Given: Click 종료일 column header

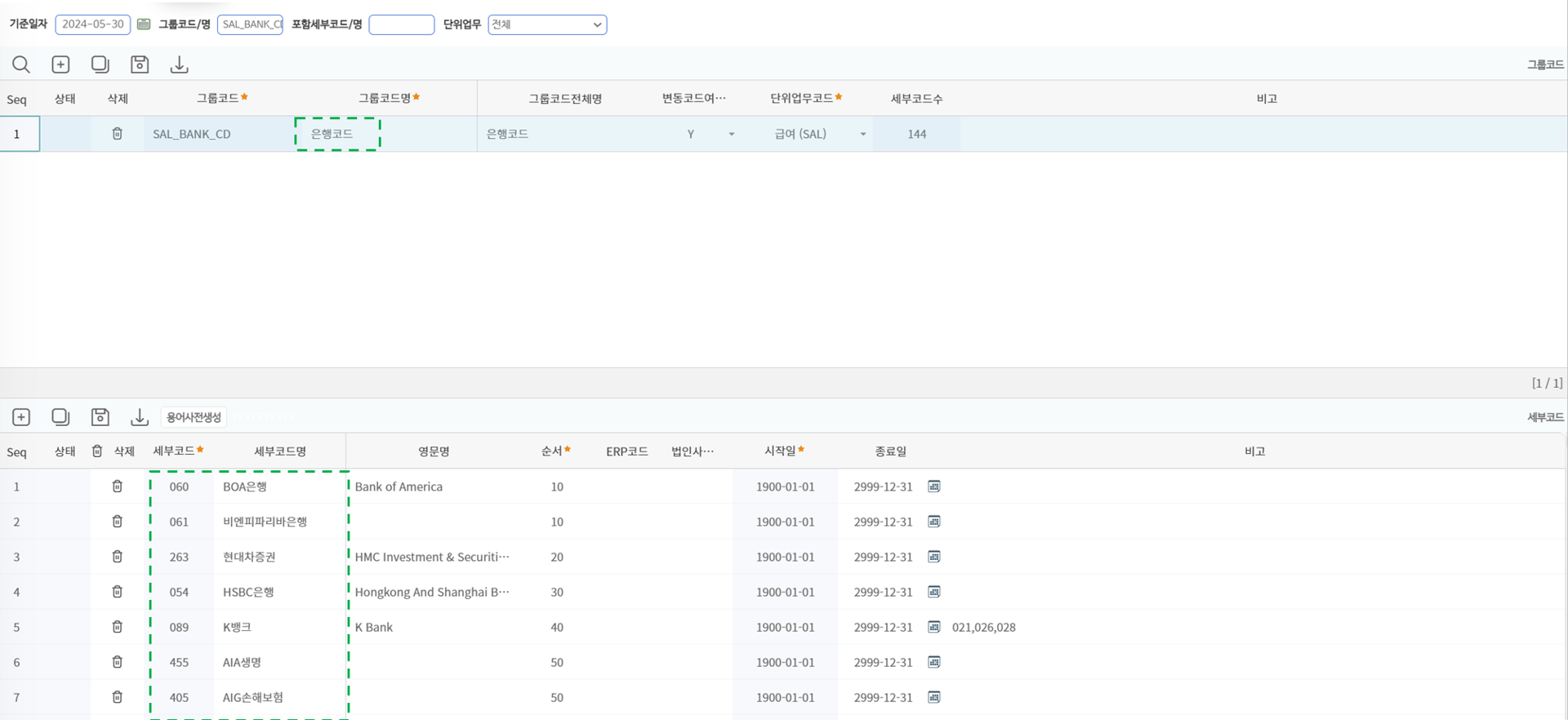Looking at the screenshot, I should tap(890, 451).
